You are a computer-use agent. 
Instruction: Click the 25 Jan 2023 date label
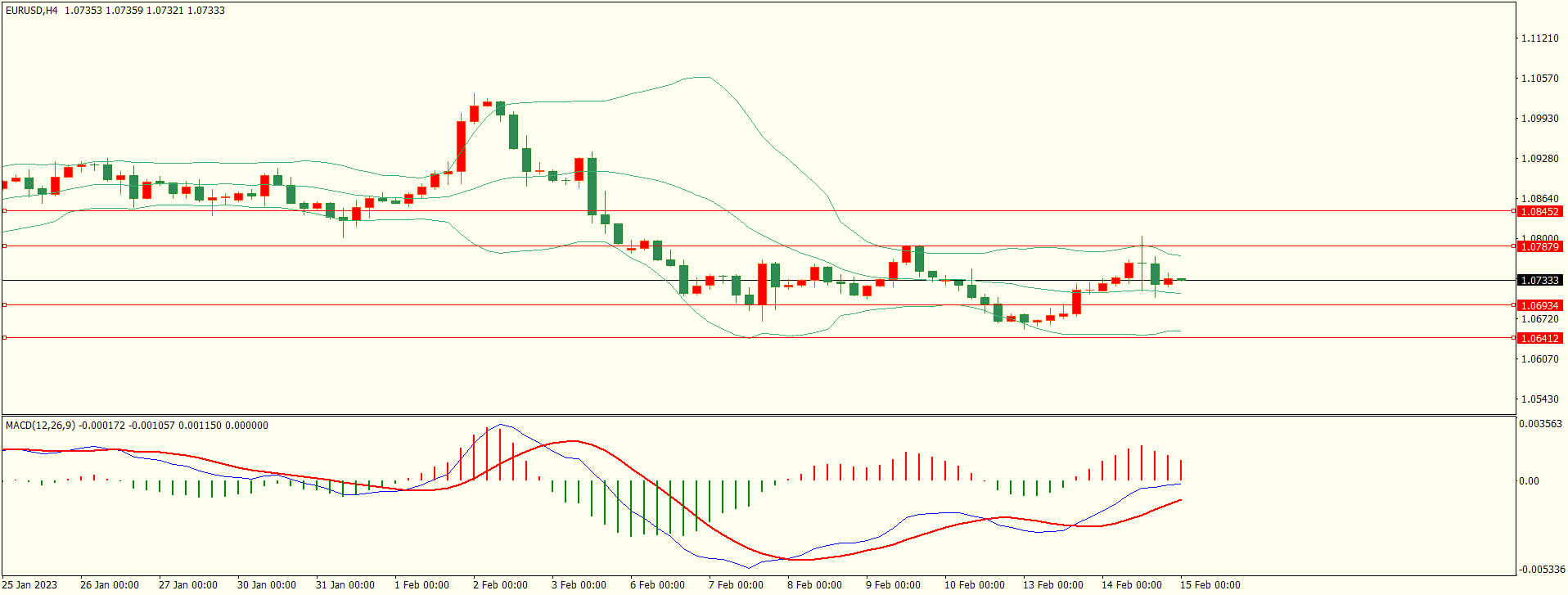click(30, 585)
